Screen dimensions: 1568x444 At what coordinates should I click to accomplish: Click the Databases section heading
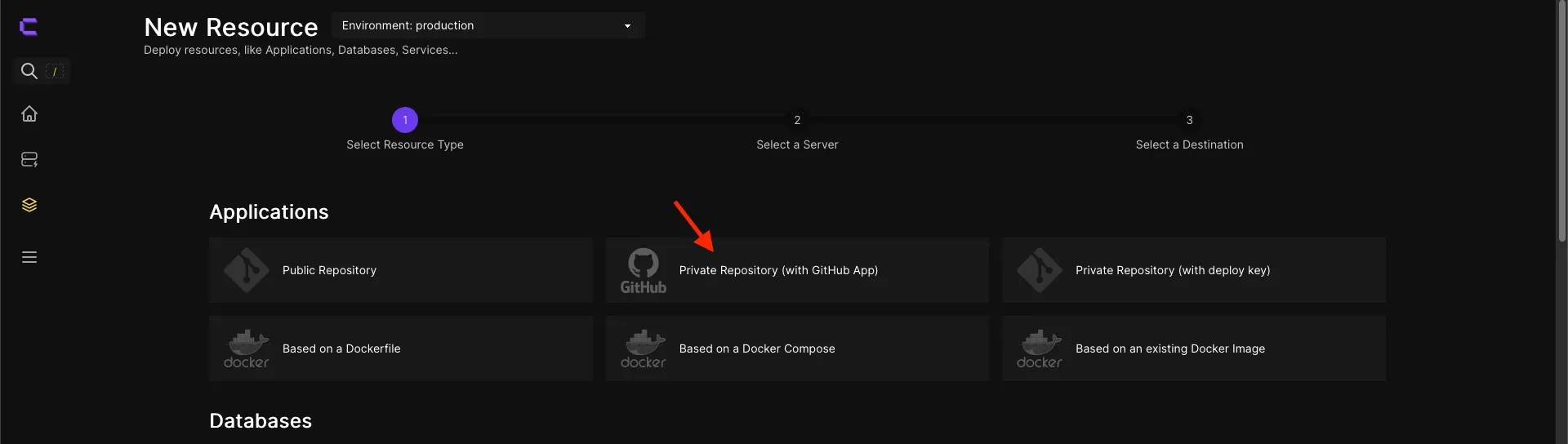261,420
